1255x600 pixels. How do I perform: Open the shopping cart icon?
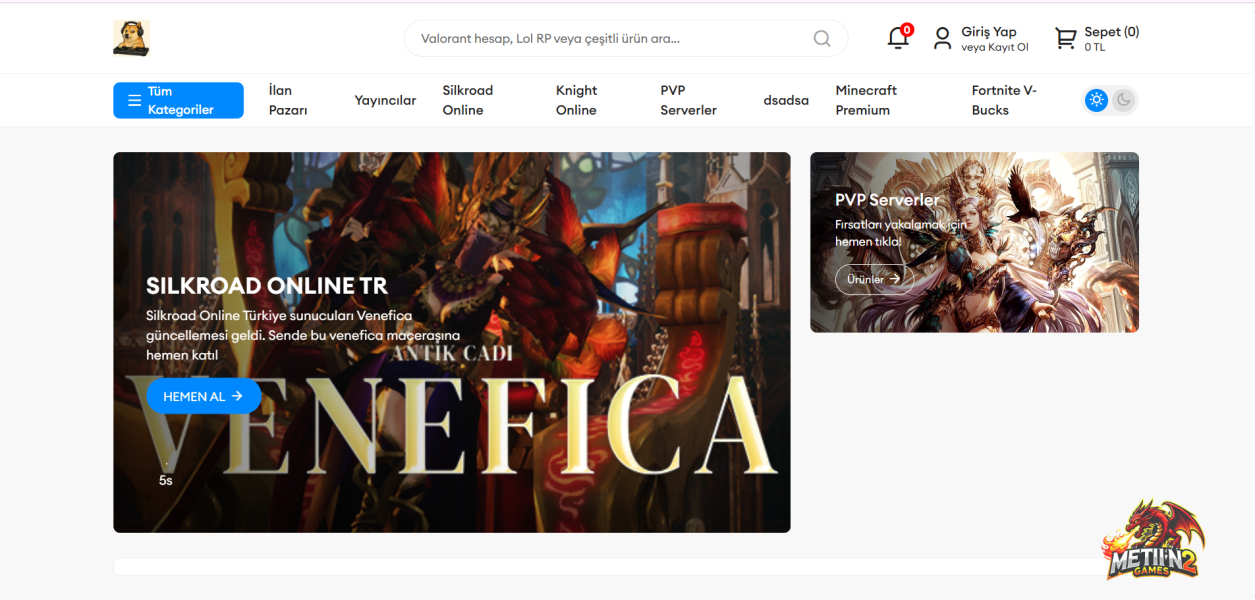click(1066, 39)
